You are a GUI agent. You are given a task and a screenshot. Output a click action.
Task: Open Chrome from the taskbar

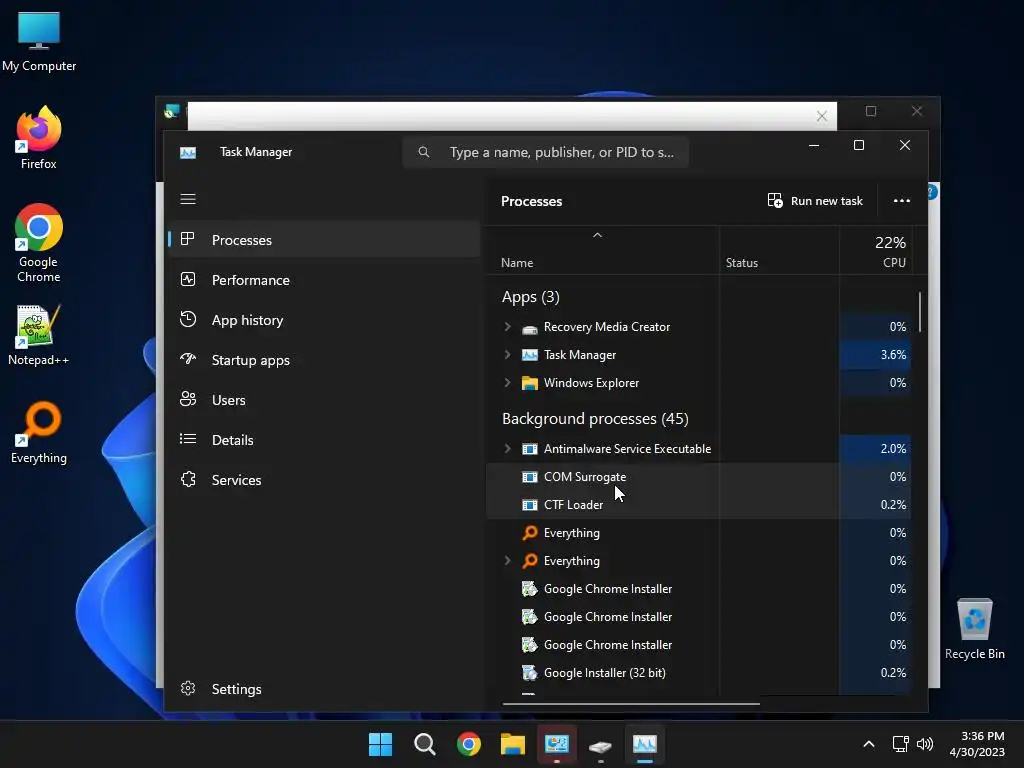pyautogui.click(x=468, y=744)
